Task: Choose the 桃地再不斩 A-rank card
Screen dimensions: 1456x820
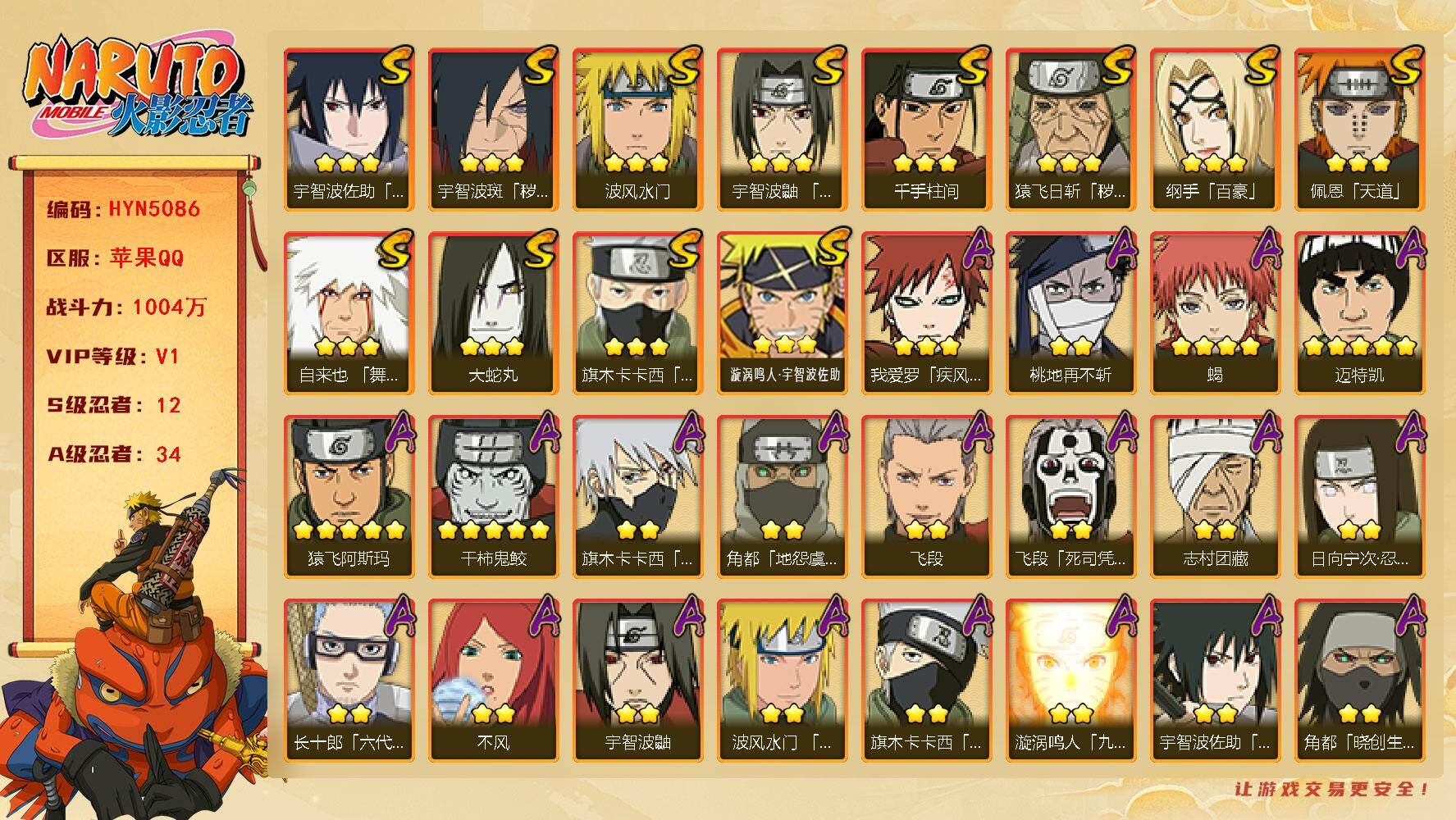Action: point(1070,313)
